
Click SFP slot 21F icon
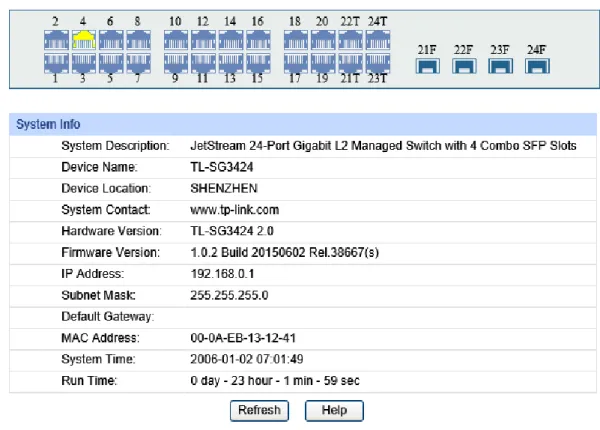(427, 66)
